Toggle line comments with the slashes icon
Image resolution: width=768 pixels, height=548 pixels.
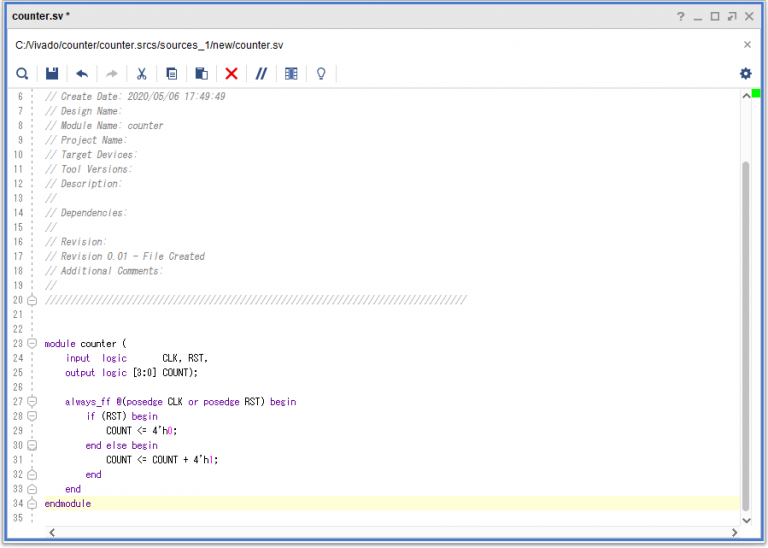261,74
